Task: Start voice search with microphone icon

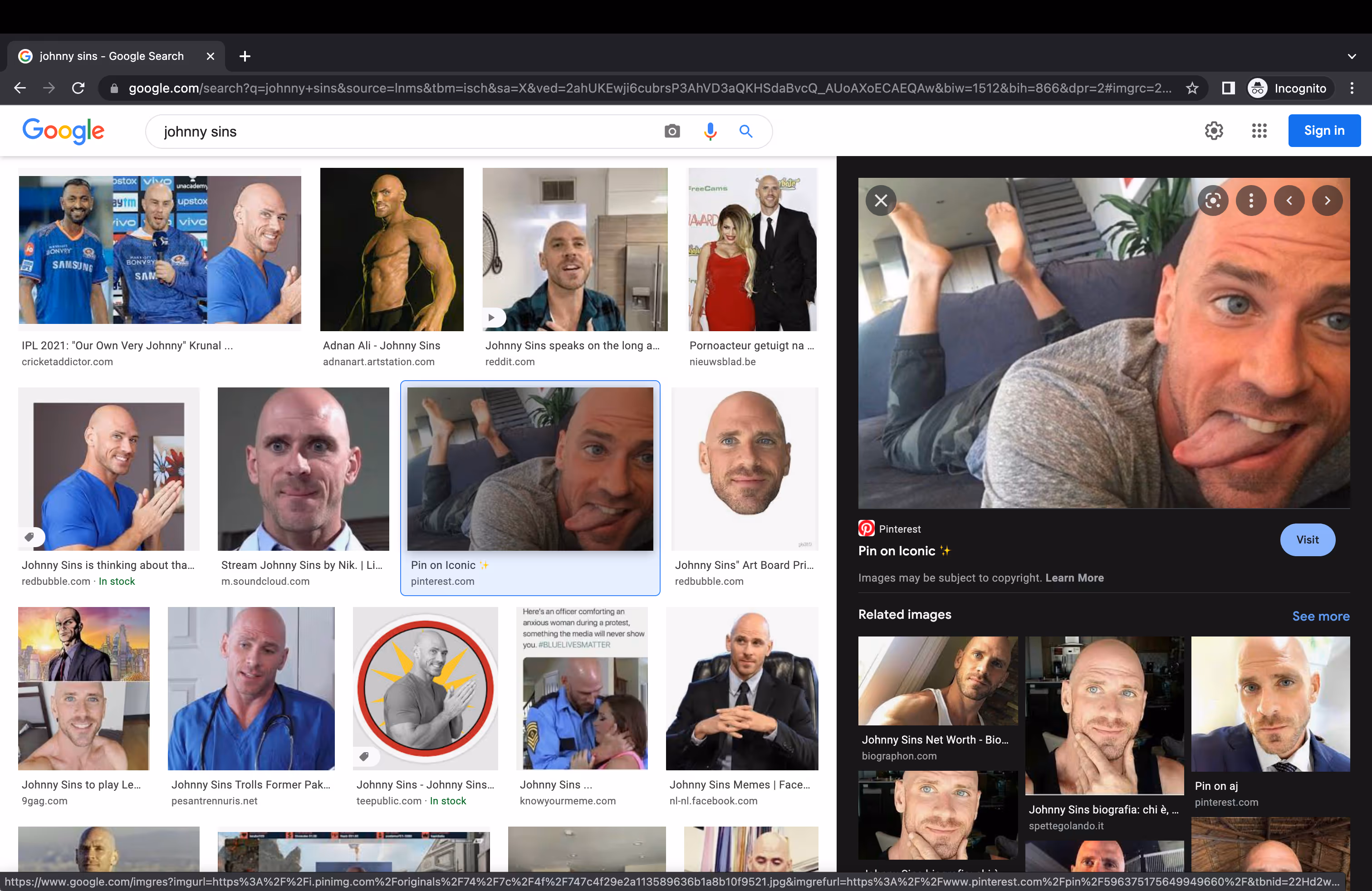Action: coord(710,132)
